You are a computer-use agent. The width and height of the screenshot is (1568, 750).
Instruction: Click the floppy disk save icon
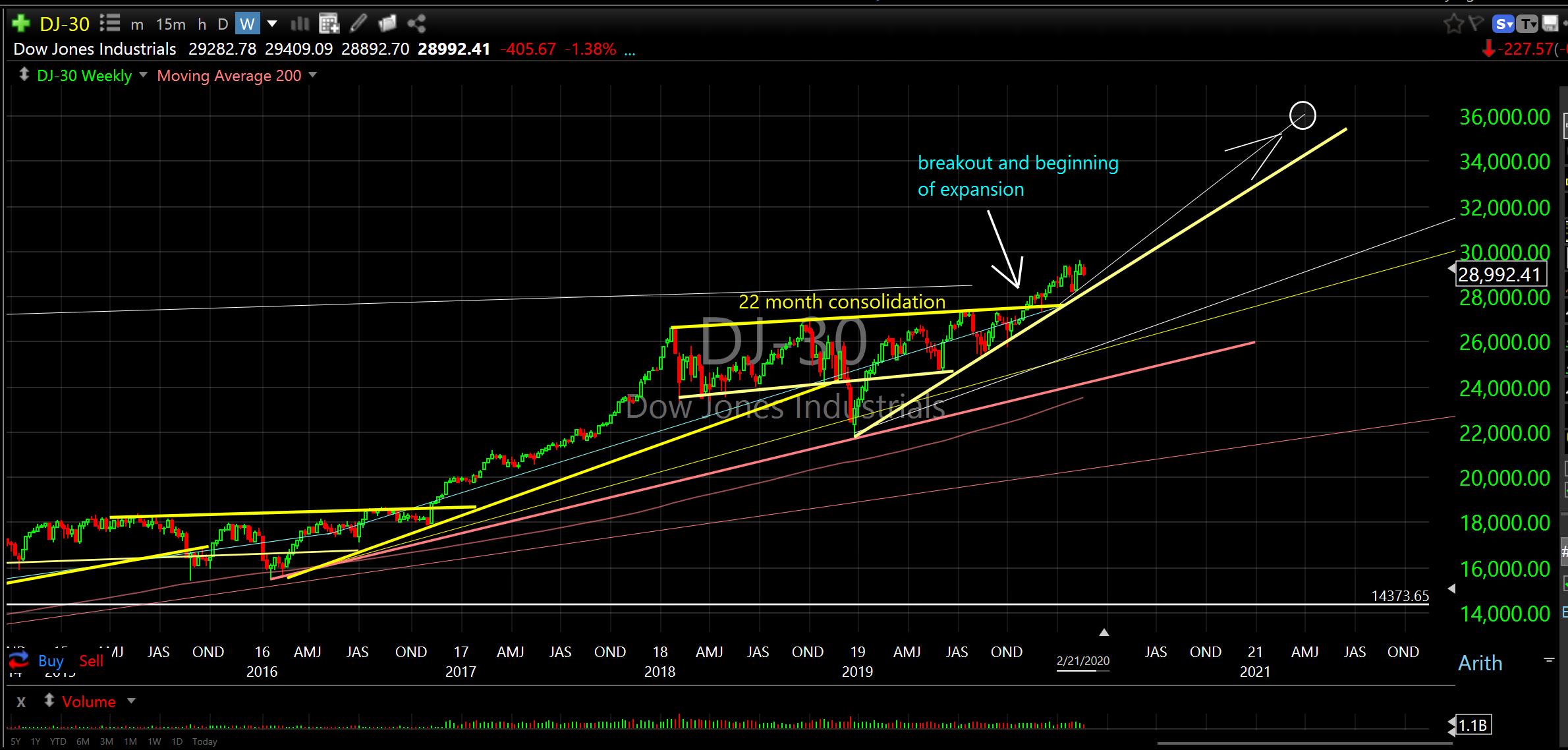pos(1550,24)
